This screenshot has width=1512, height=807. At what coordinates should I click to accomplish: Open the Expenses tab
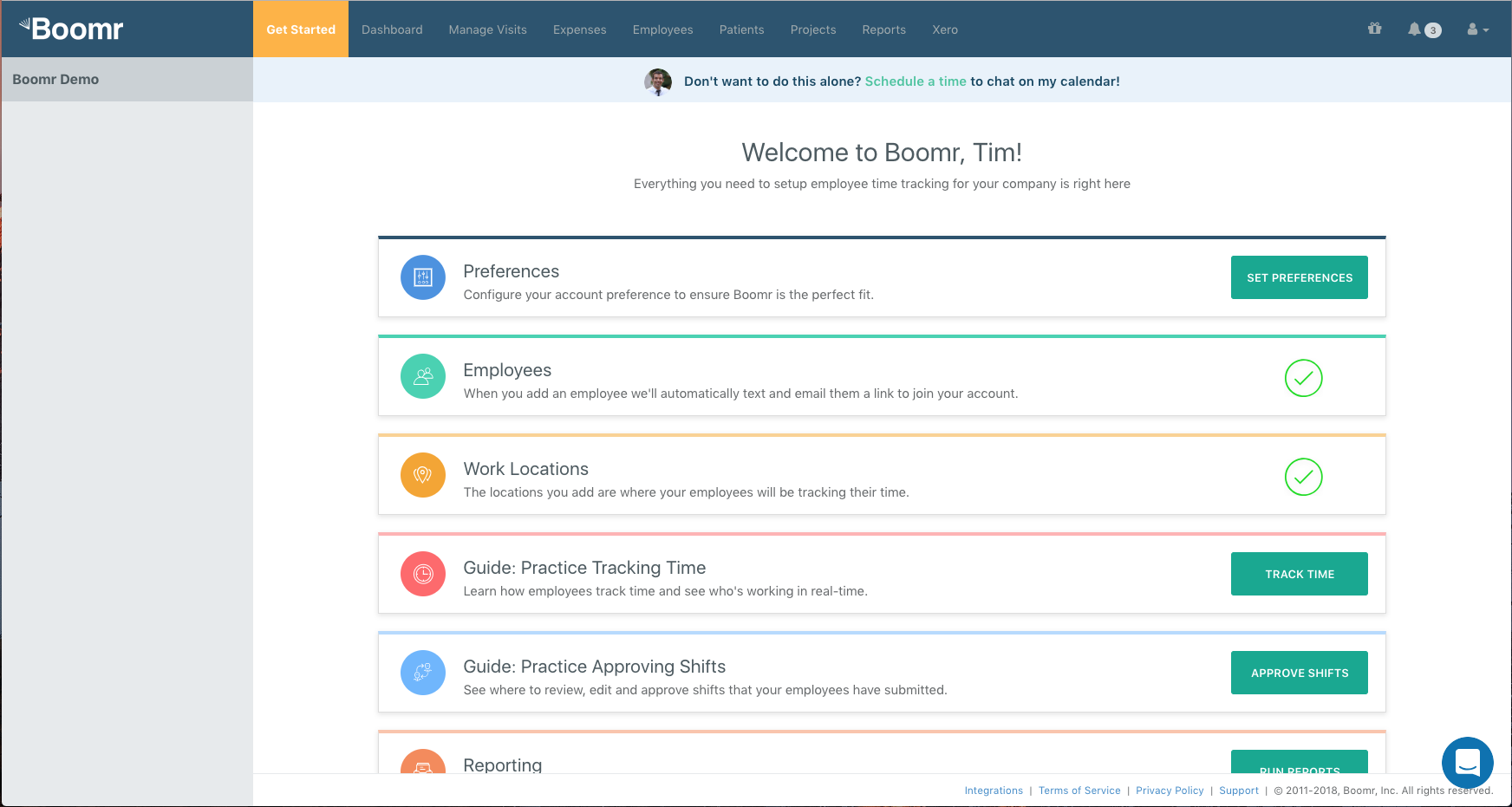click(x=580, y=29)
